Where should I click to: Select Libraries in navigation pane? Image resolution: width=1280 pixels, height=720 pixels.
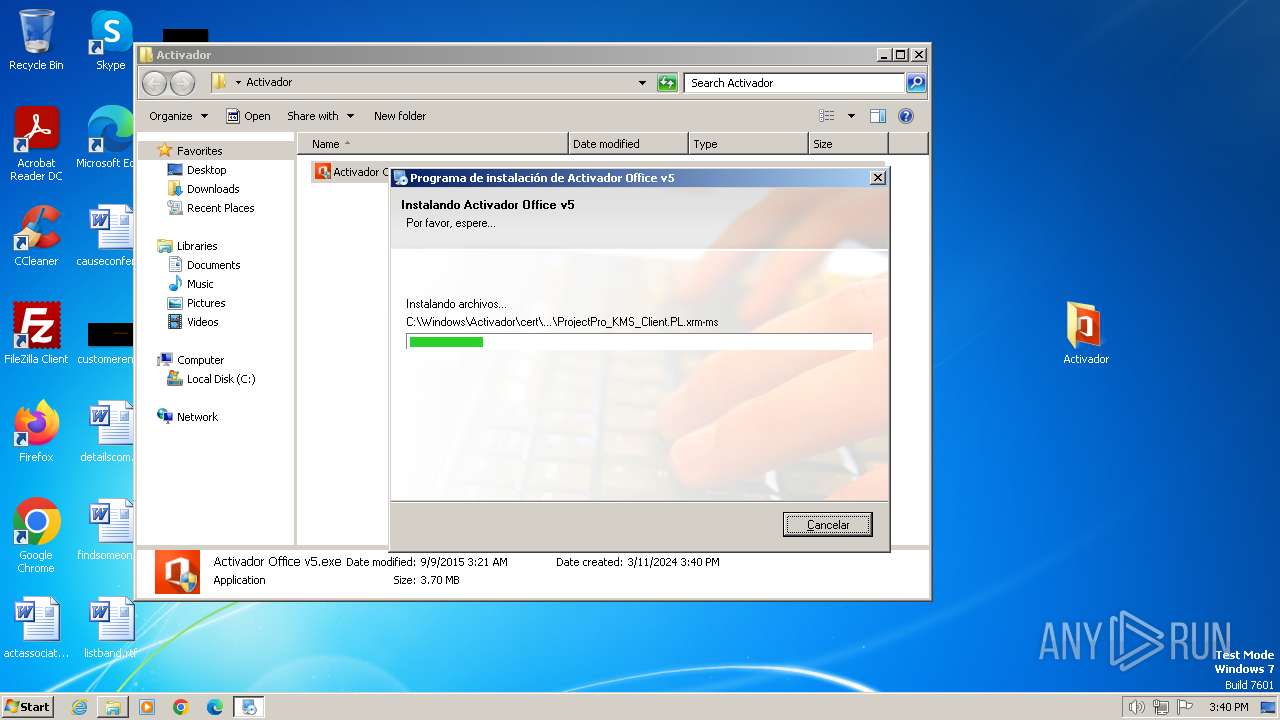click(x=197, y=246)
